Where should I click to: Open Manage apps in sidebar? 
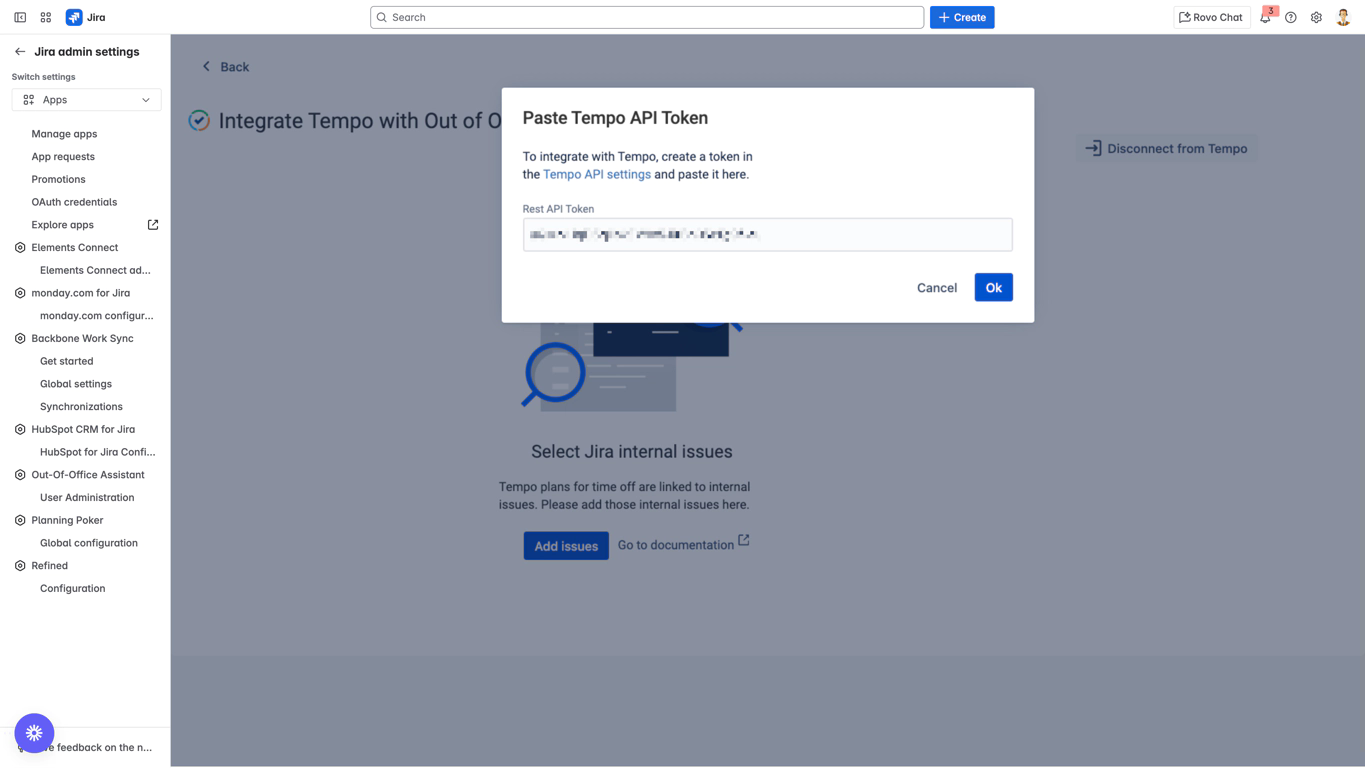(64, 134)
